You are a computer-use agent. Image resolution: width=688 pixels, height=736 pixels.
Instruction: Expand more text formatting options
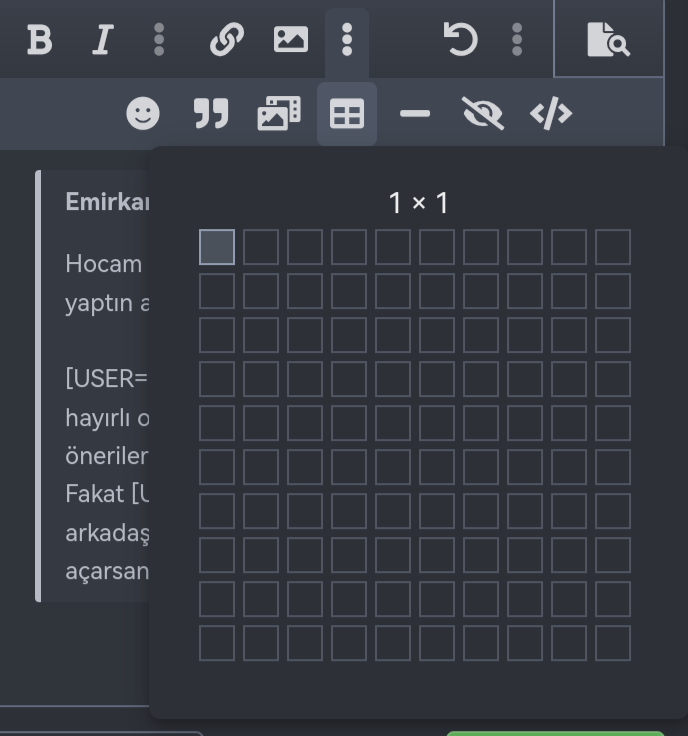point(159,40)
